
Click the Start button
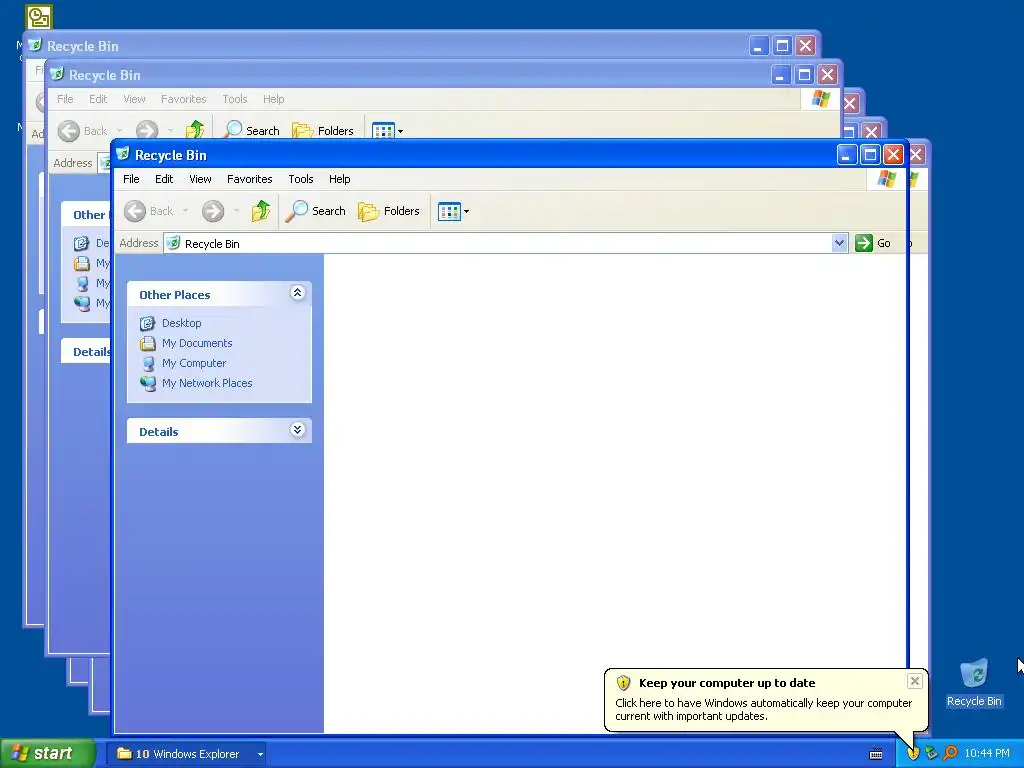(x=47, y=754)
